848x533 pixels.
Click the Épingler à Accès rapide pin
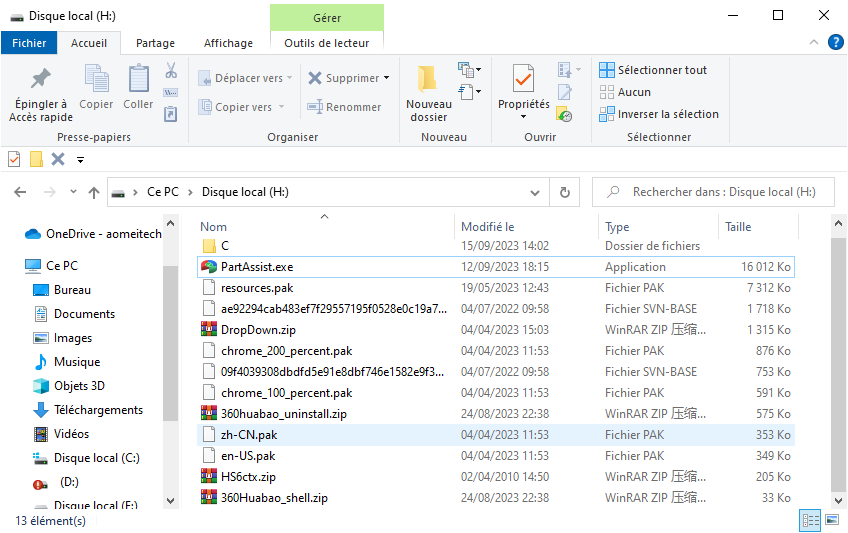(41, 79)
